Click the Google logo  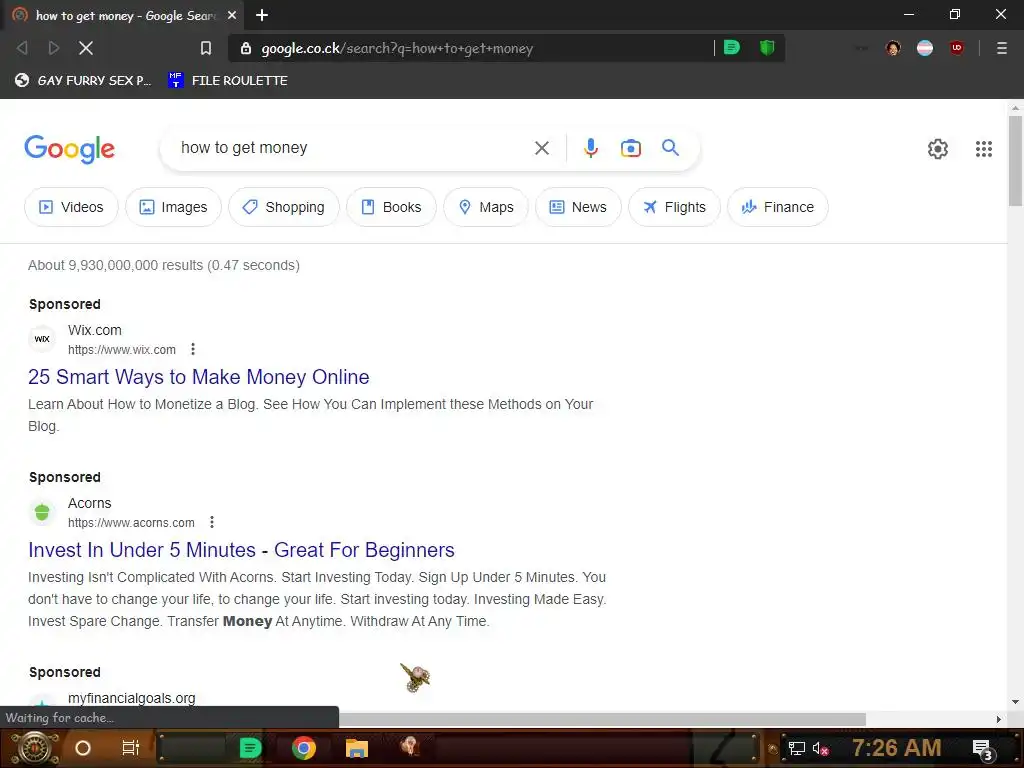coord(70,149)
